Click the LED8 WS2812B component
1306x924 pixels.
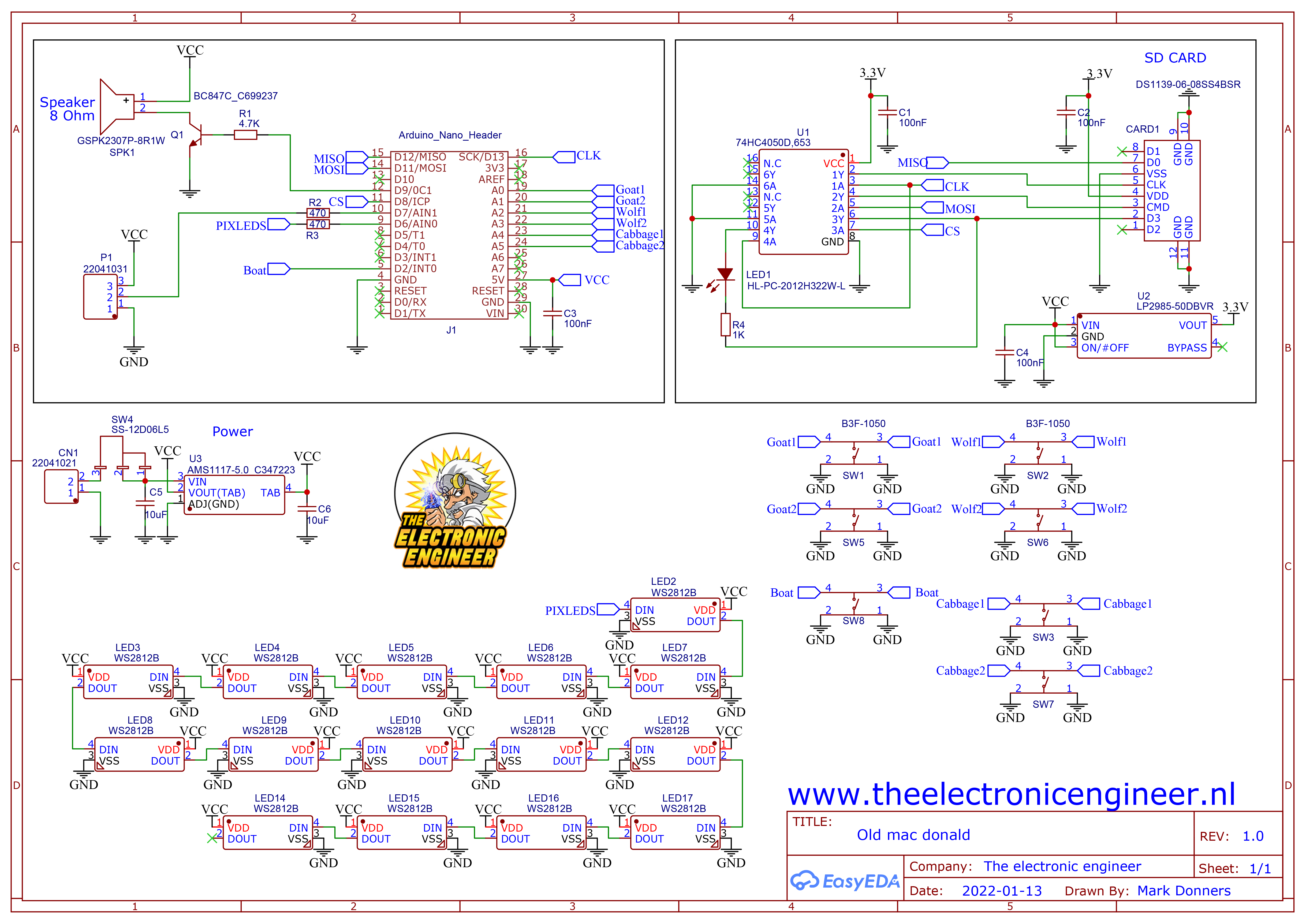point(139,754)
